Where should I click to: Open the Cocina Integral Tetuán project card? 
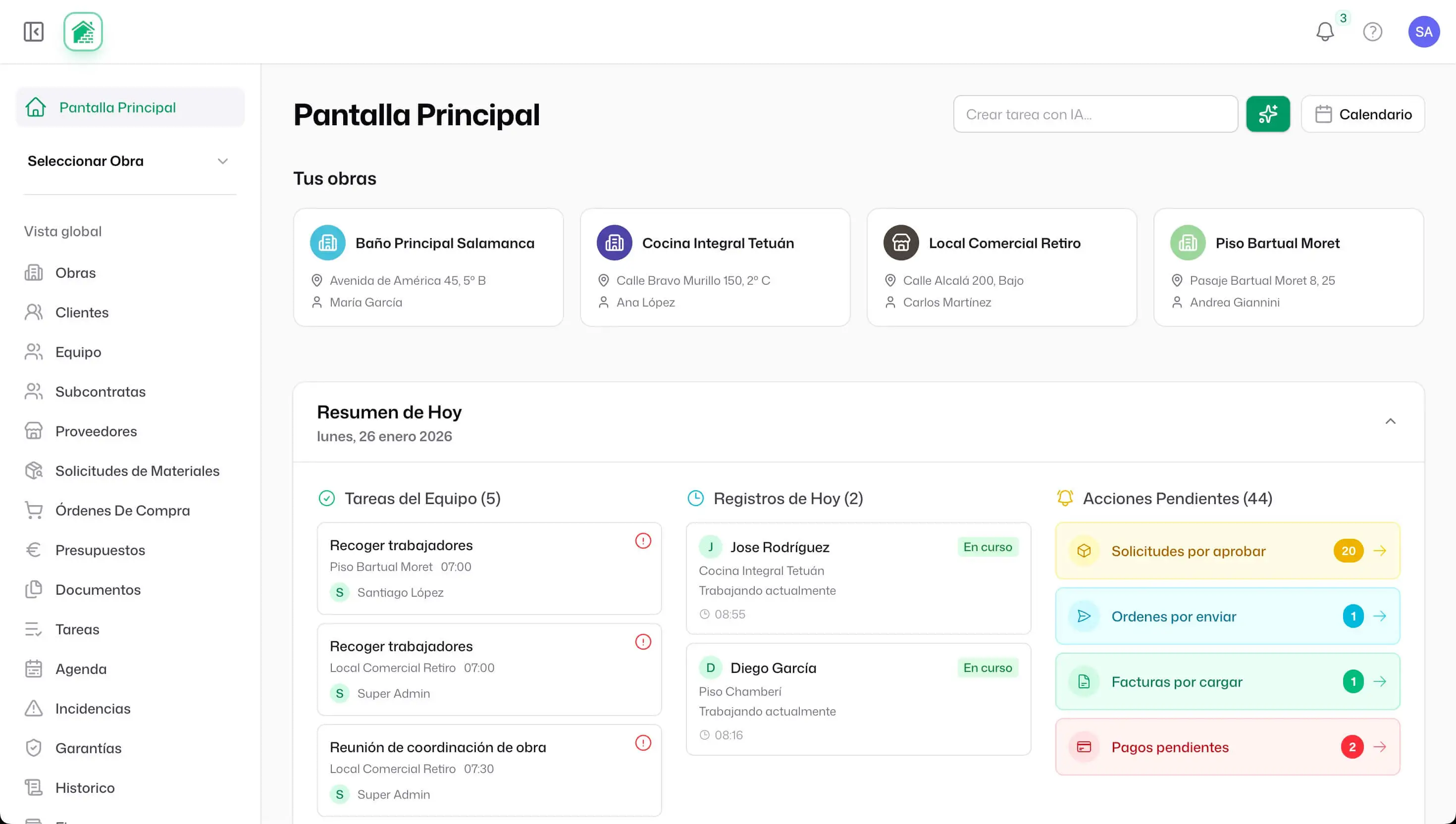point(715,267)
